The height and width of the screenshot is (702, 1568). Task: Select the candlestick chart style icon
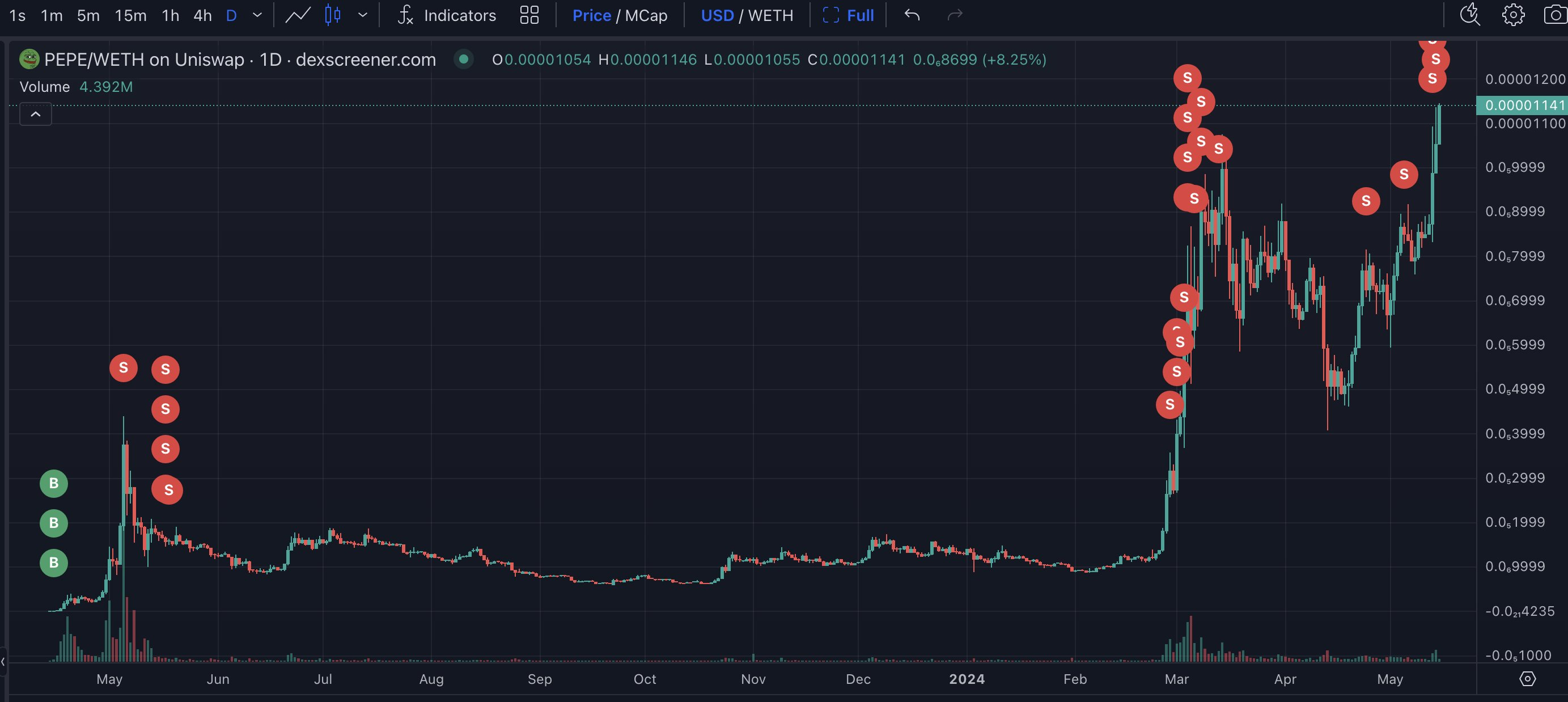pyautogui.click(x=332, y=15)
